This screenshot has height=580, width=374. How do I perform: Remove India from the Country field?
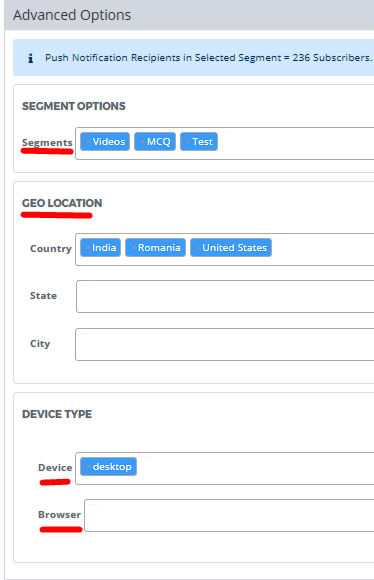tap(87, 248)
